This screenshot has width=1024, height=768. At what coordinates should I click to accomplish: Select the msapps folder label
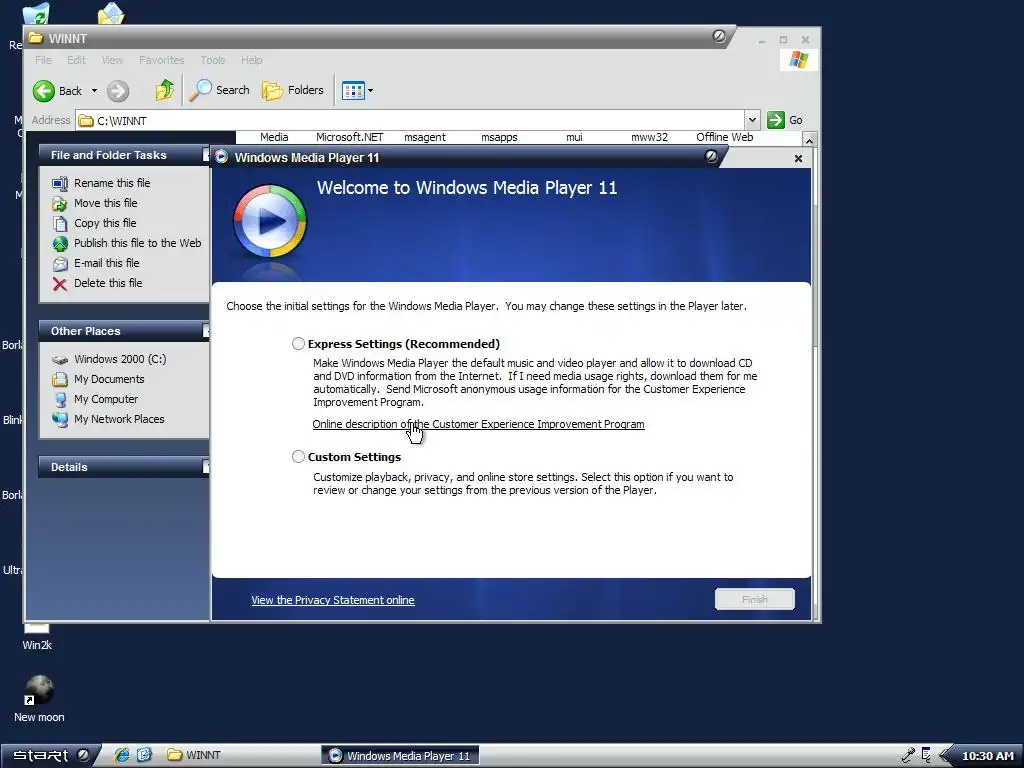pos(499,137)
